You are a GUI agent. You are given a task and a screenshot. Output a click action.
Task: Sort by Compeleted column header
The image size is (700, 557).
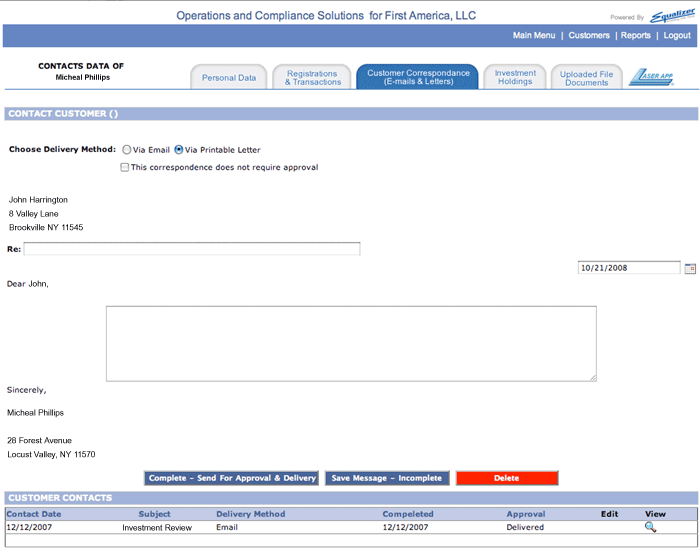tap(408, 514)
